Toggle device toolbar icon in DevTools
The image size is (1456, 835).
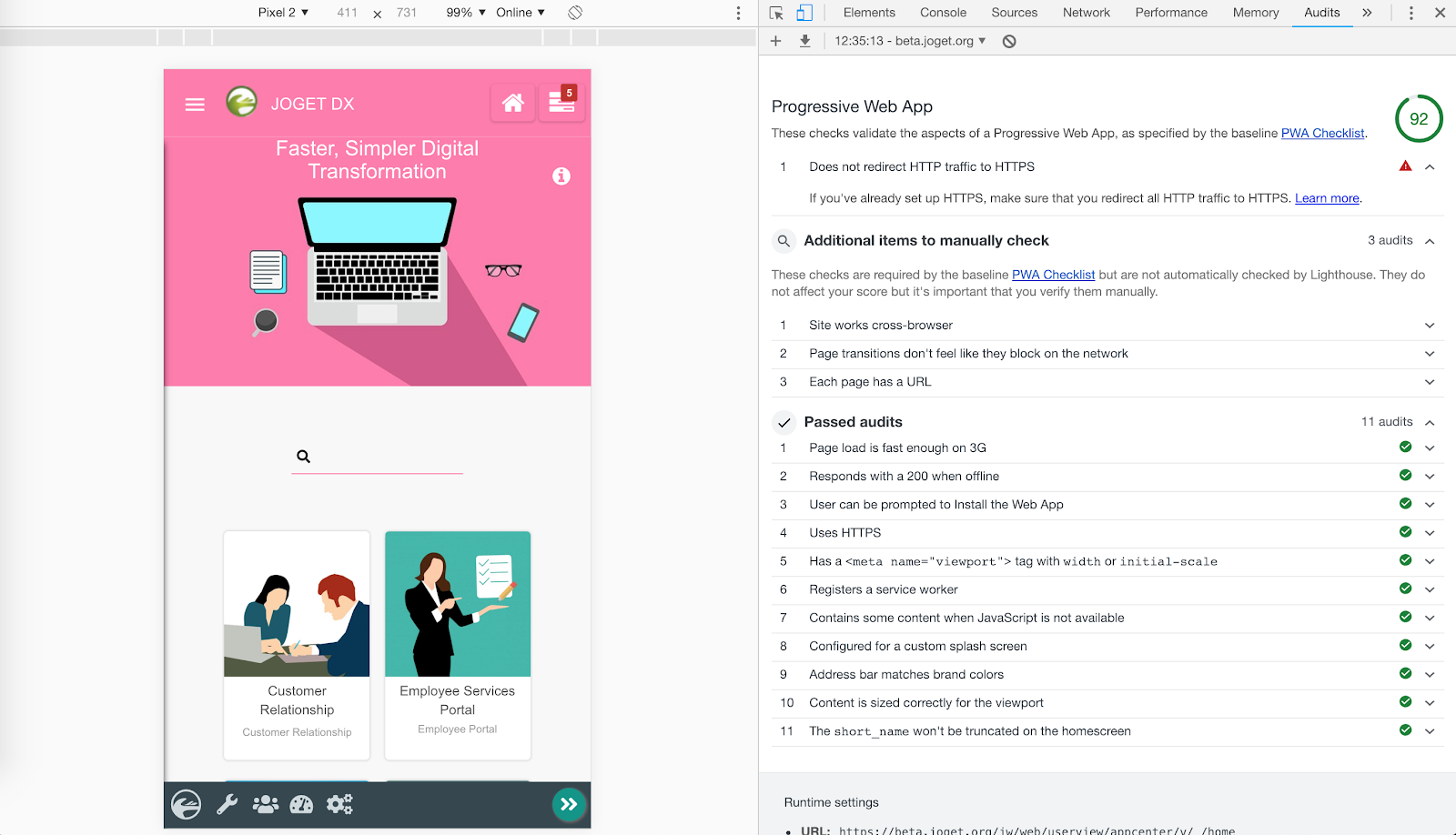[x=804, y=13]
